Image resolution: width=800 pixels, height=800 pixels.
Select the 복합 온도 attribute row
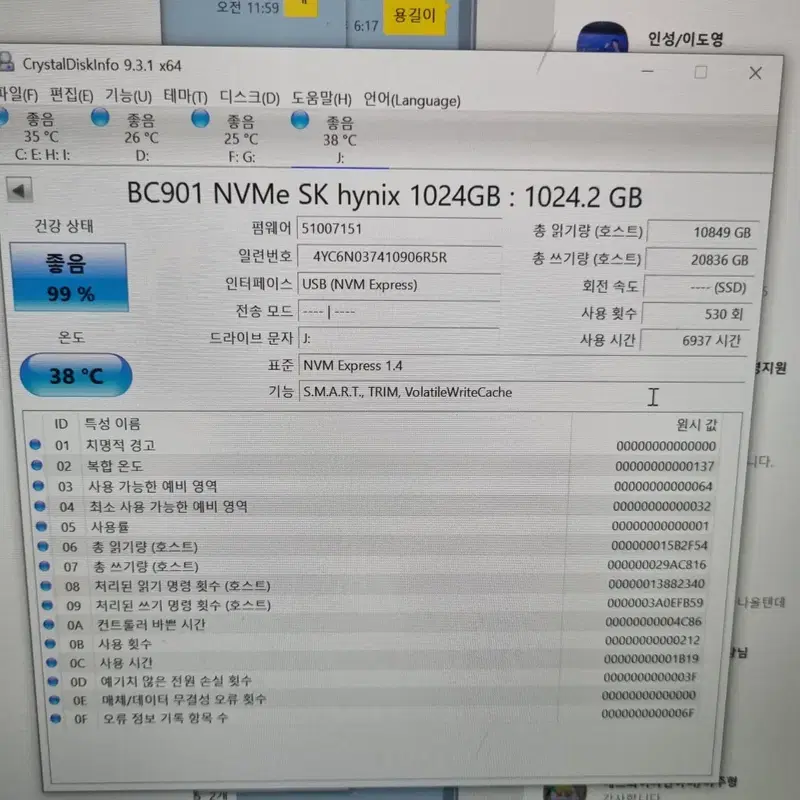point(375,466)
